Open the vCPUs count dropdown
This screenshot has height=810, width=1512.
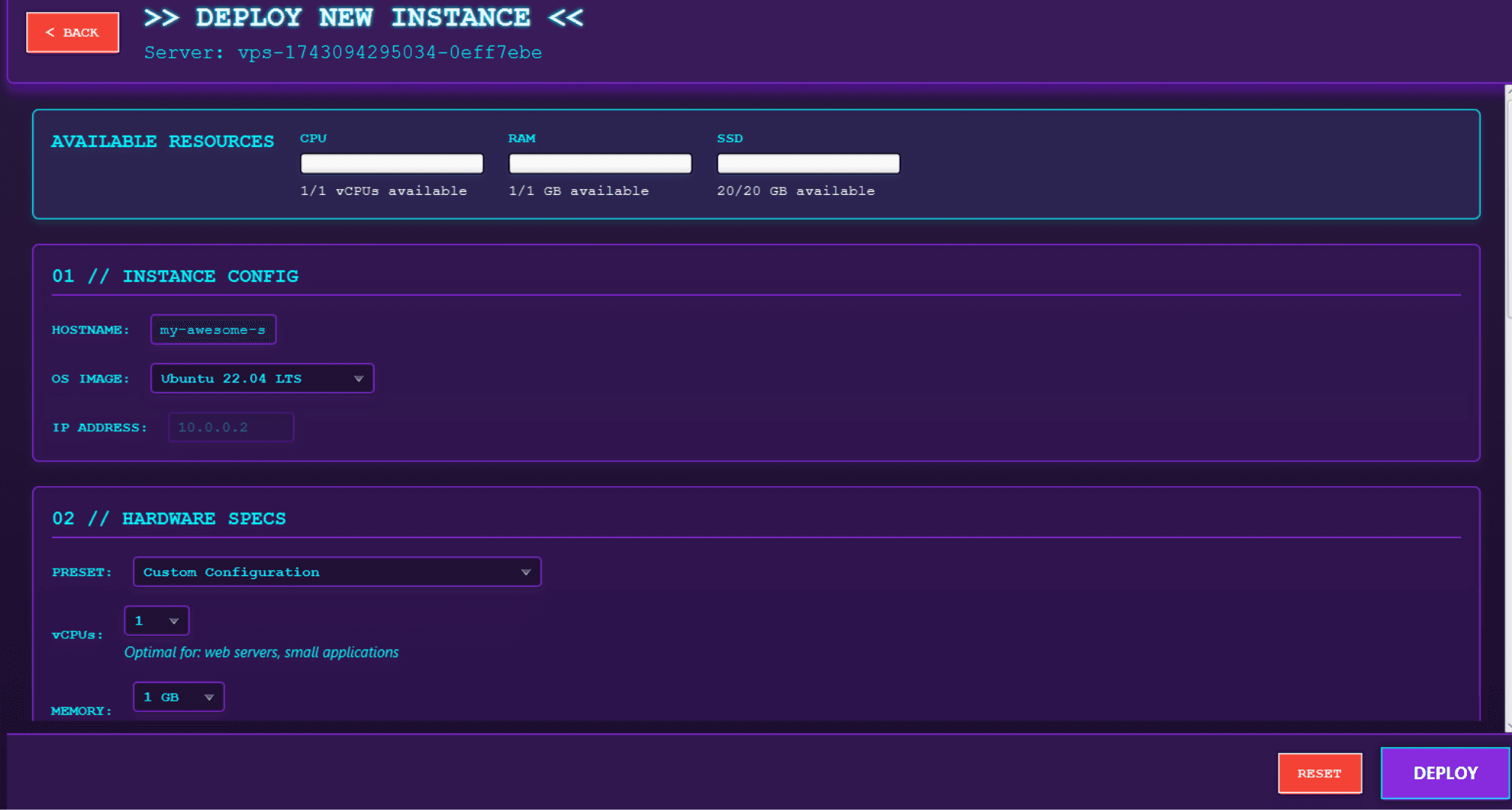156,621
